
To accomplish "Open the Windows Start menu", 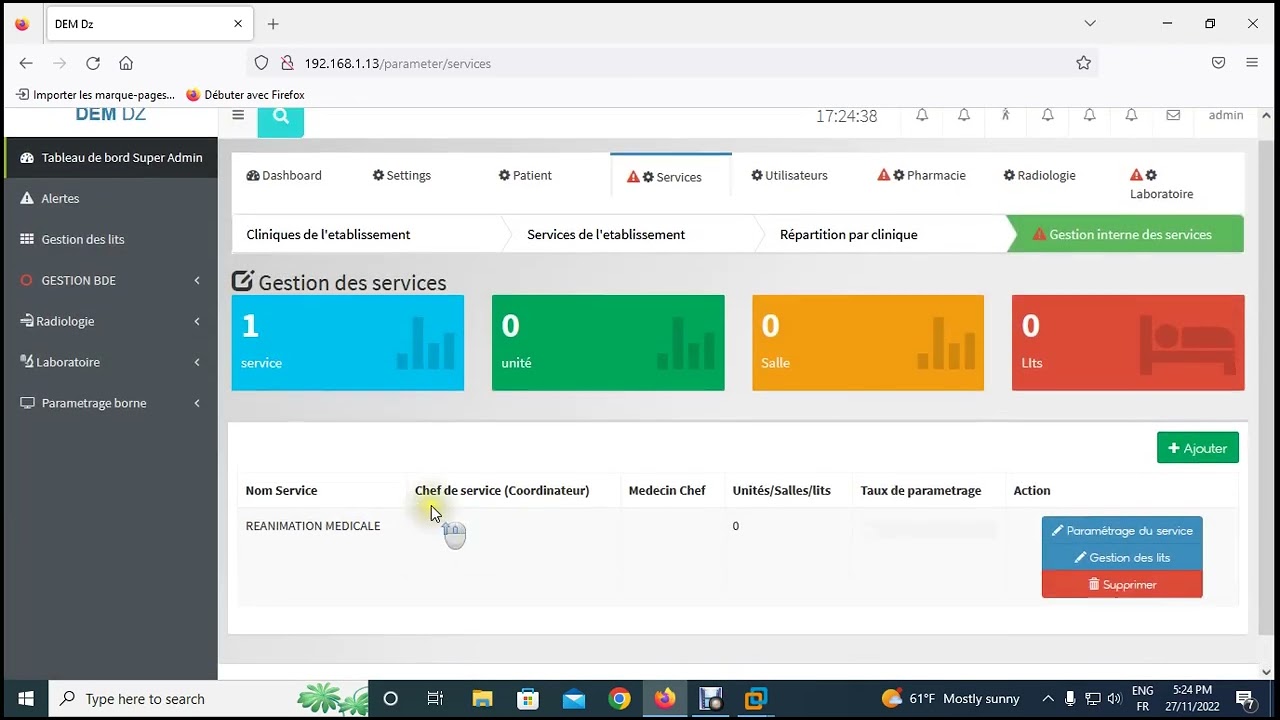I will [x=25, y=698].
